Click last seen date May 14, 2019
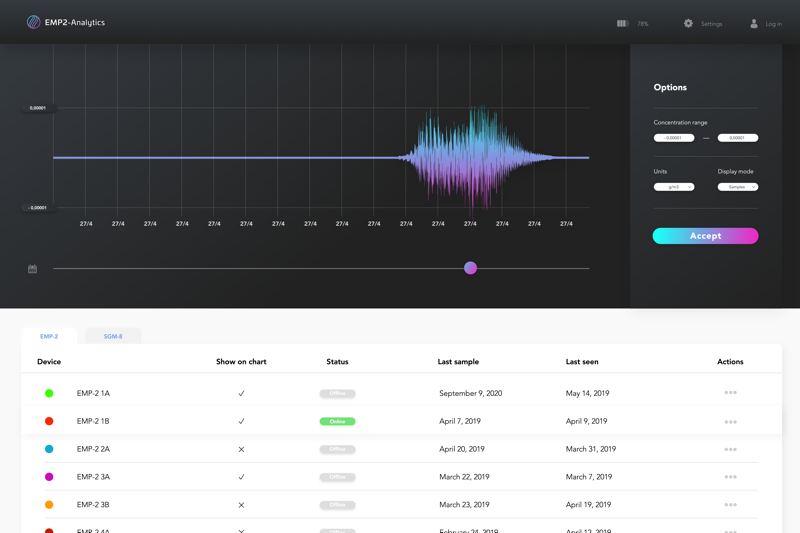This screenshot has height=533, width=800. 587,393
